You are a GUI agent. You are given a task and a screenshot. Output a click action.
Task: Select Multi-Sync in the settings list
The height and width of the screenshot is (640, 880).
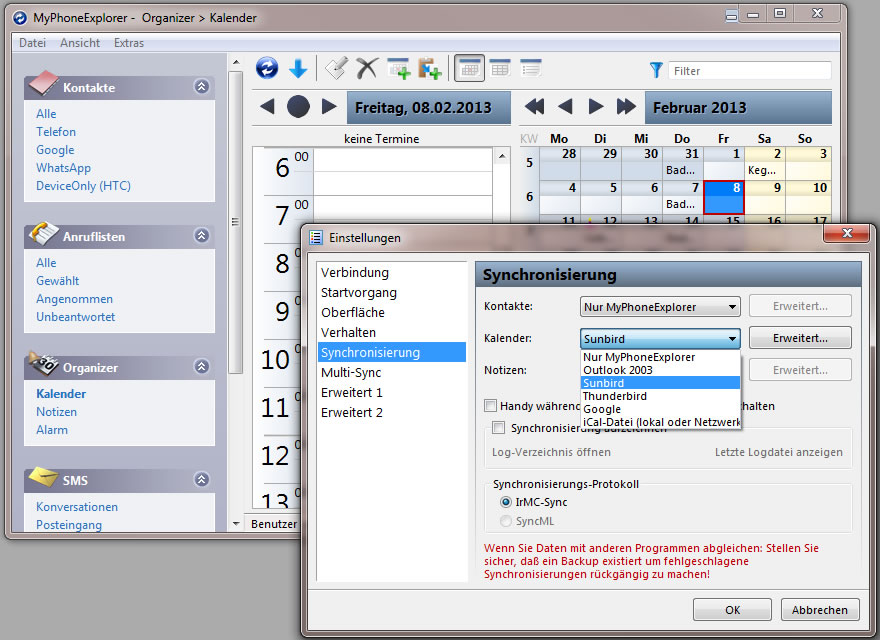(351, 372)
